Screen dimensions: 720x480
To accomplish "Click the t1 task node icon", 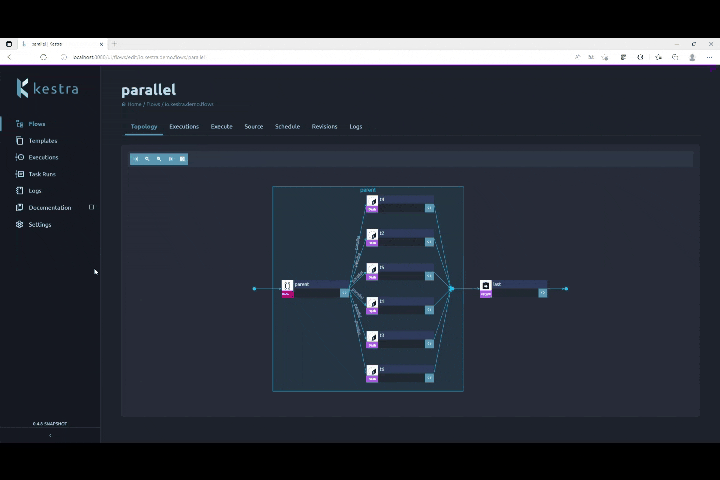I will [x=372, y=303].
